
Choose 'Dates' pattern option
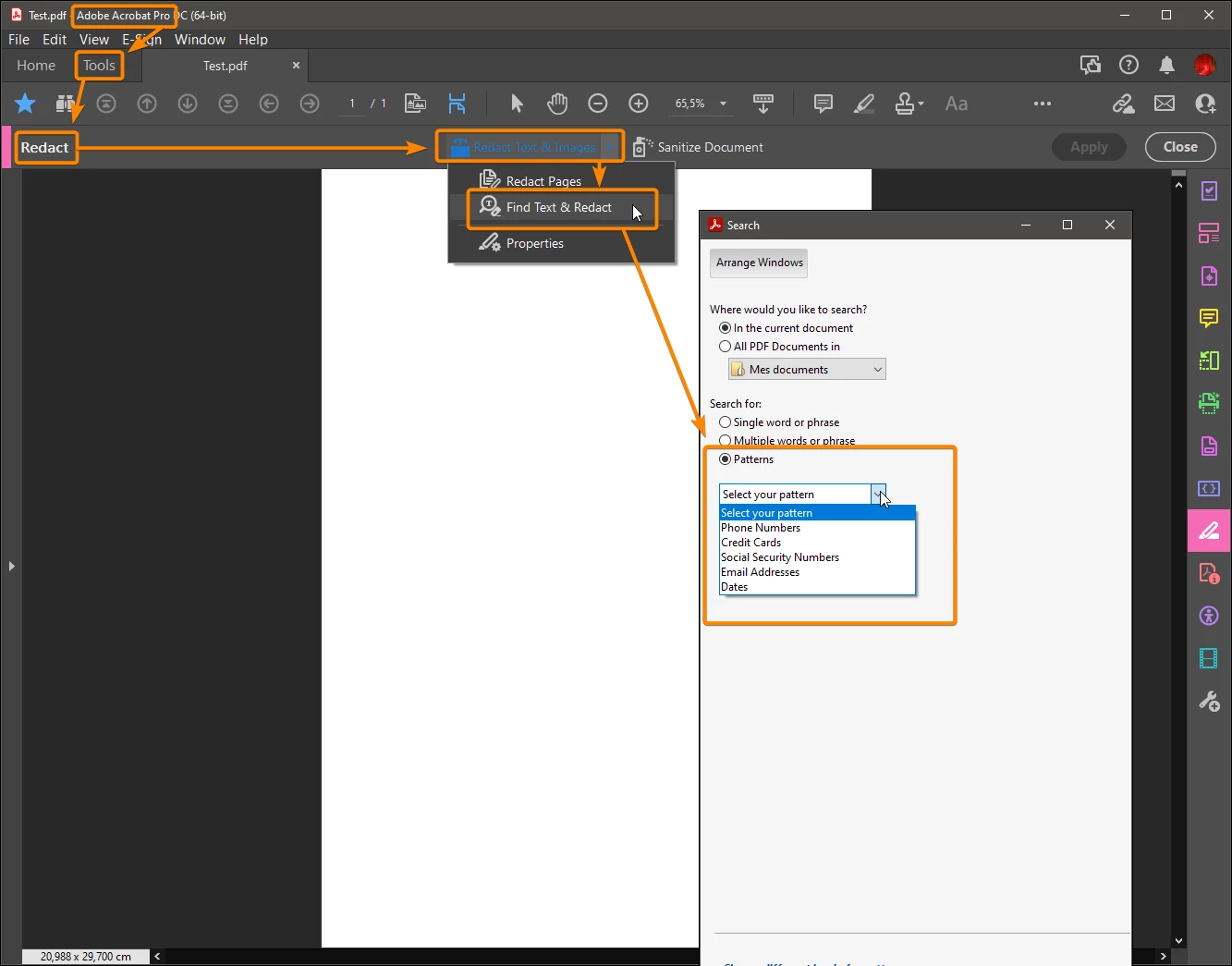(x=817, y=587)
